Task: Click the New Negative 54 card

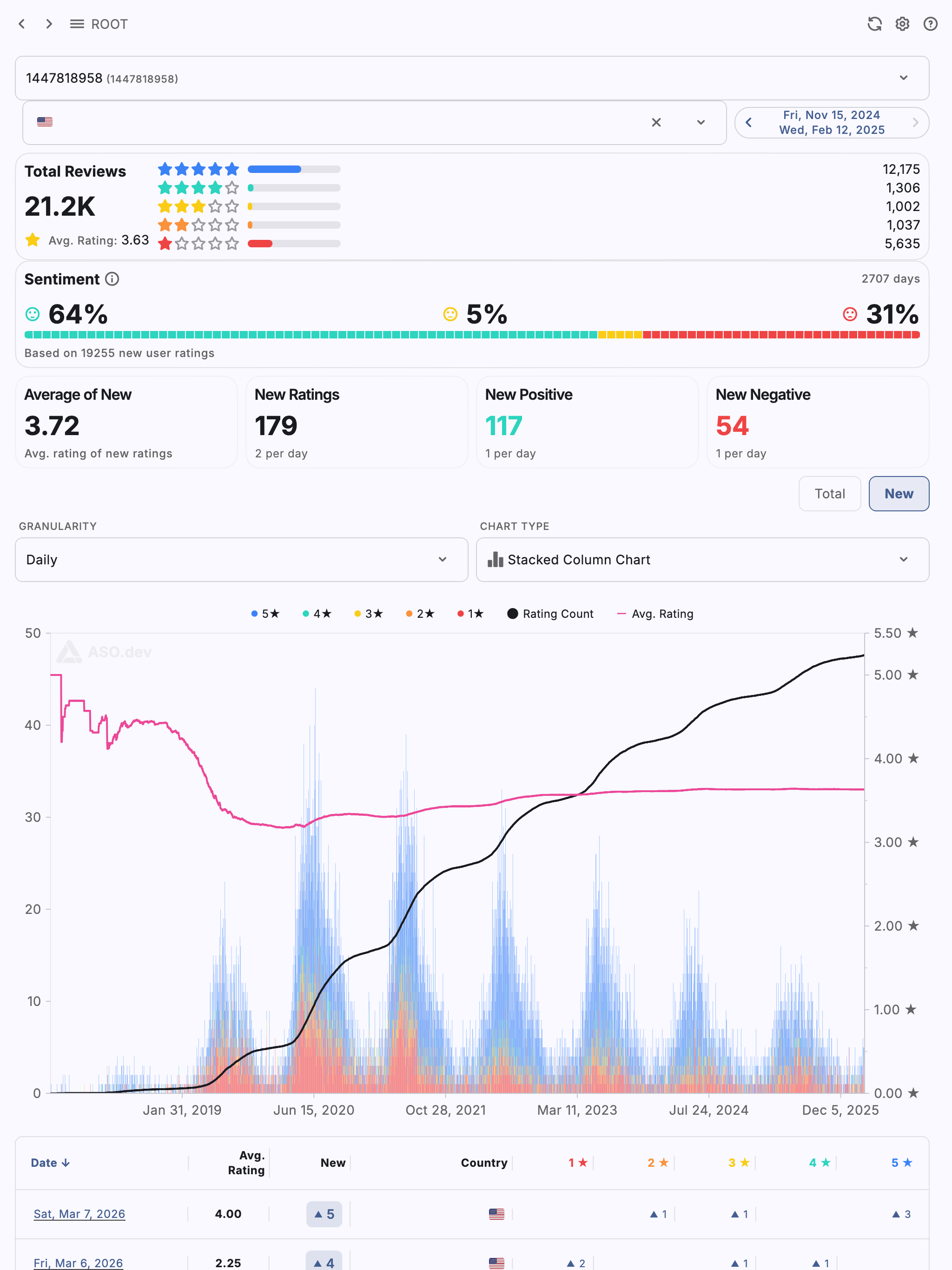Action: pyautogui.click(x=818, y=422)
